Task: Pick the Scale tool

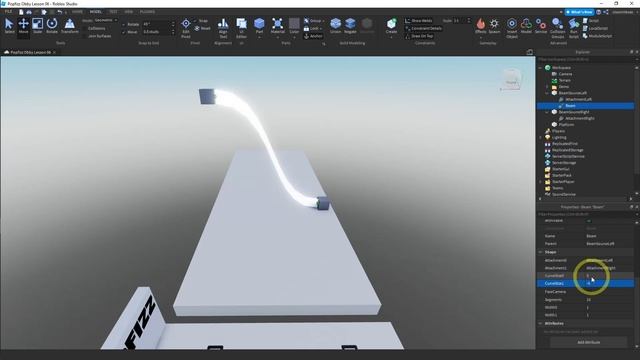Action: (38, 26)
